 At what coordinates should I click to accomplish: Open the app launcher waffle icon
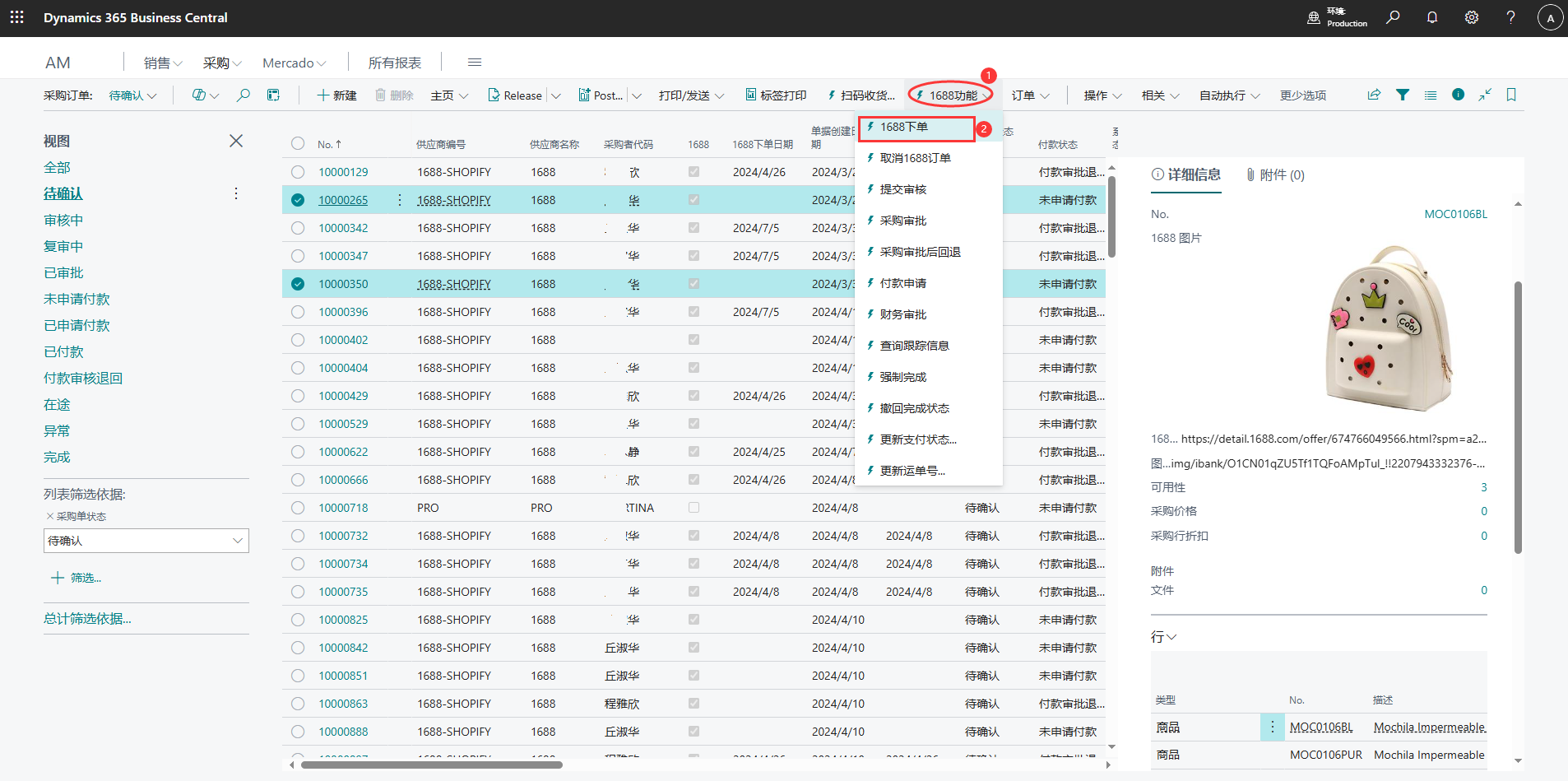point(16,17)
